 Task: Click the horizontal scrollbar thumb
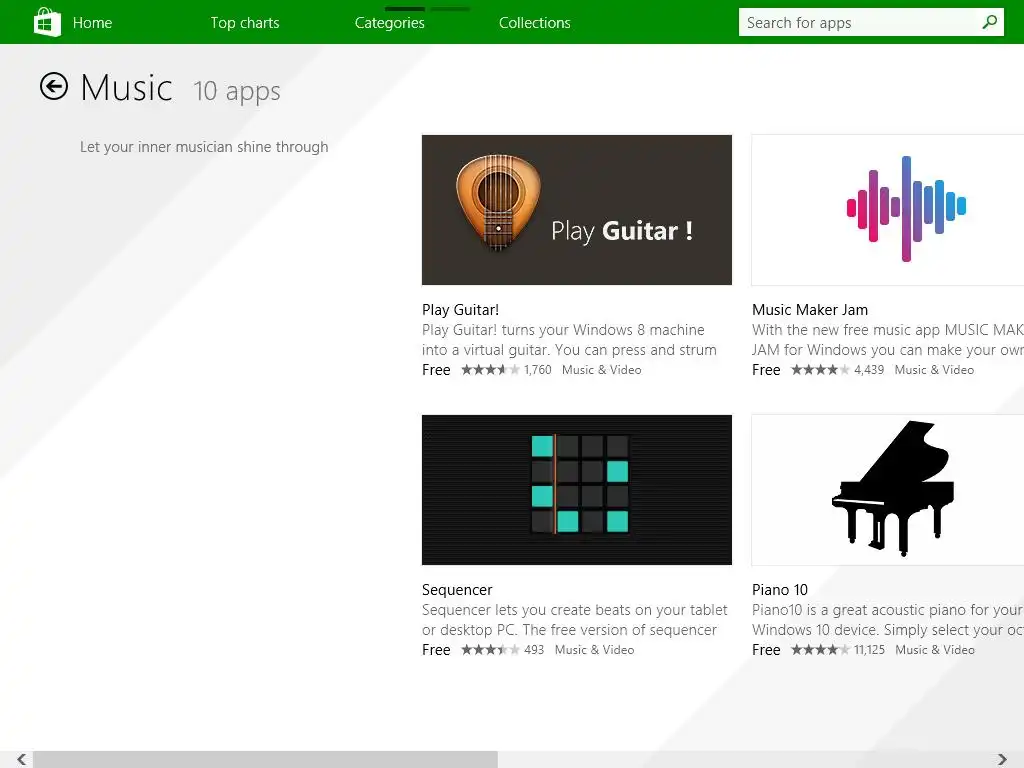265,759
